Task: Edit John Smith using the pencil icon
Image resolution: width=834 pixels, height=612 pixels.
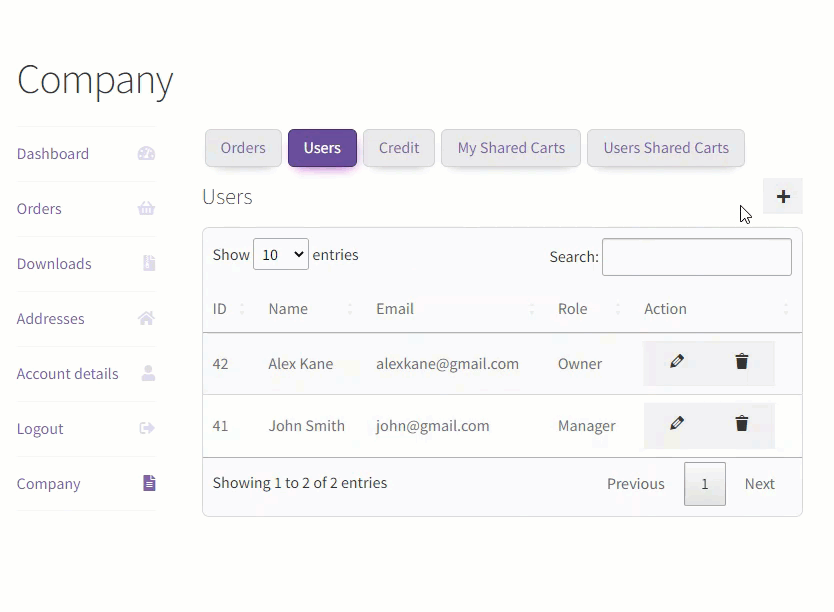Action: click(677, 423)
